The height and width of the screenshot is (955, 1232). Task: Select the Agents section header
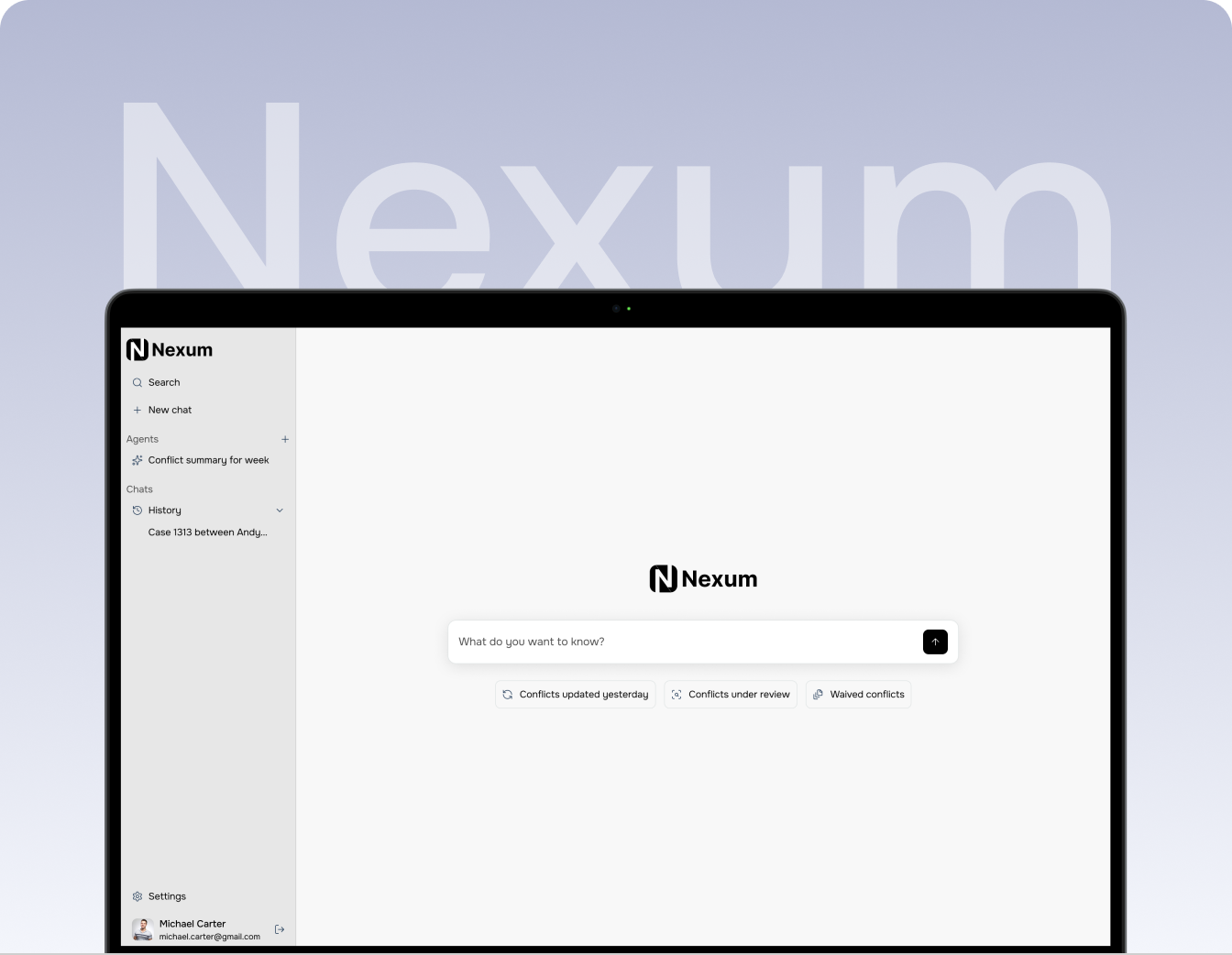pyautogui.click(x=142, y=439)
